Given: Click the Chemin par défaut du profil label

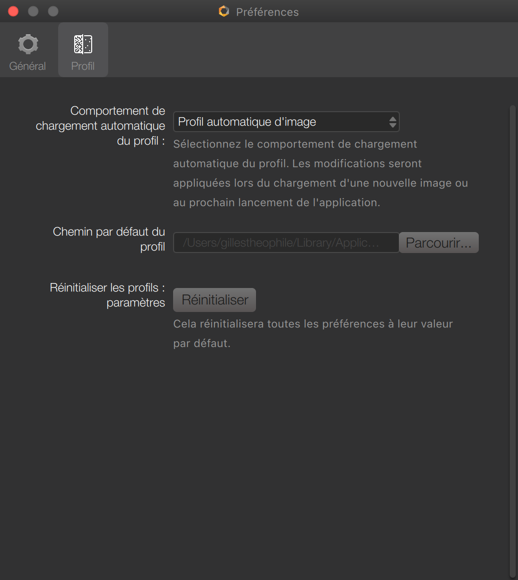Looking at the screenshot, I should [109, 239].
